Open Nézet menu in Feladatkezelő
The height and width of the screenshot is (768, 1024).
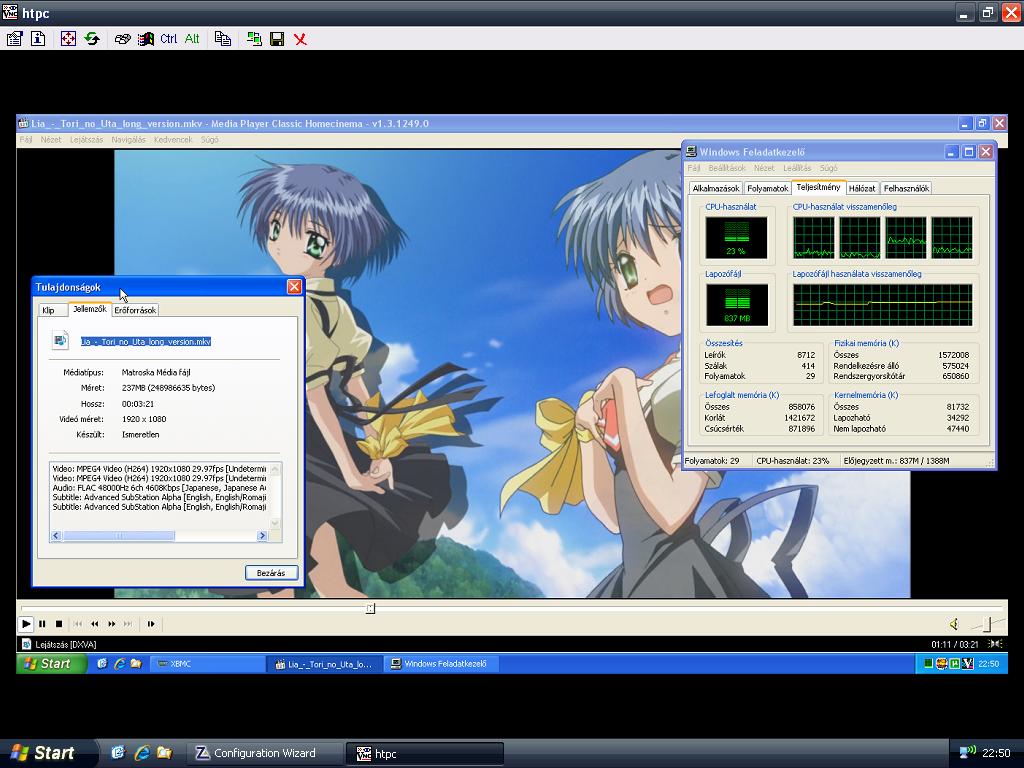[x=764, y=168]
